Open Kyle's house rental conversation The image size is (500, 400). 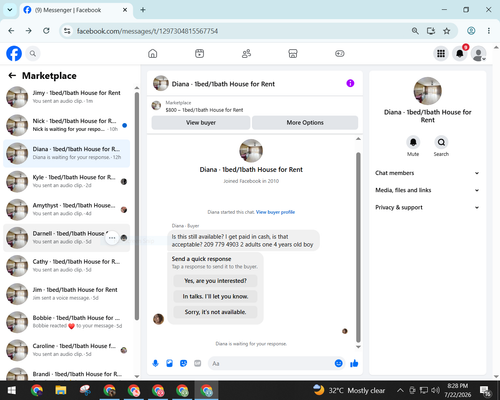[x=67, y=181]
